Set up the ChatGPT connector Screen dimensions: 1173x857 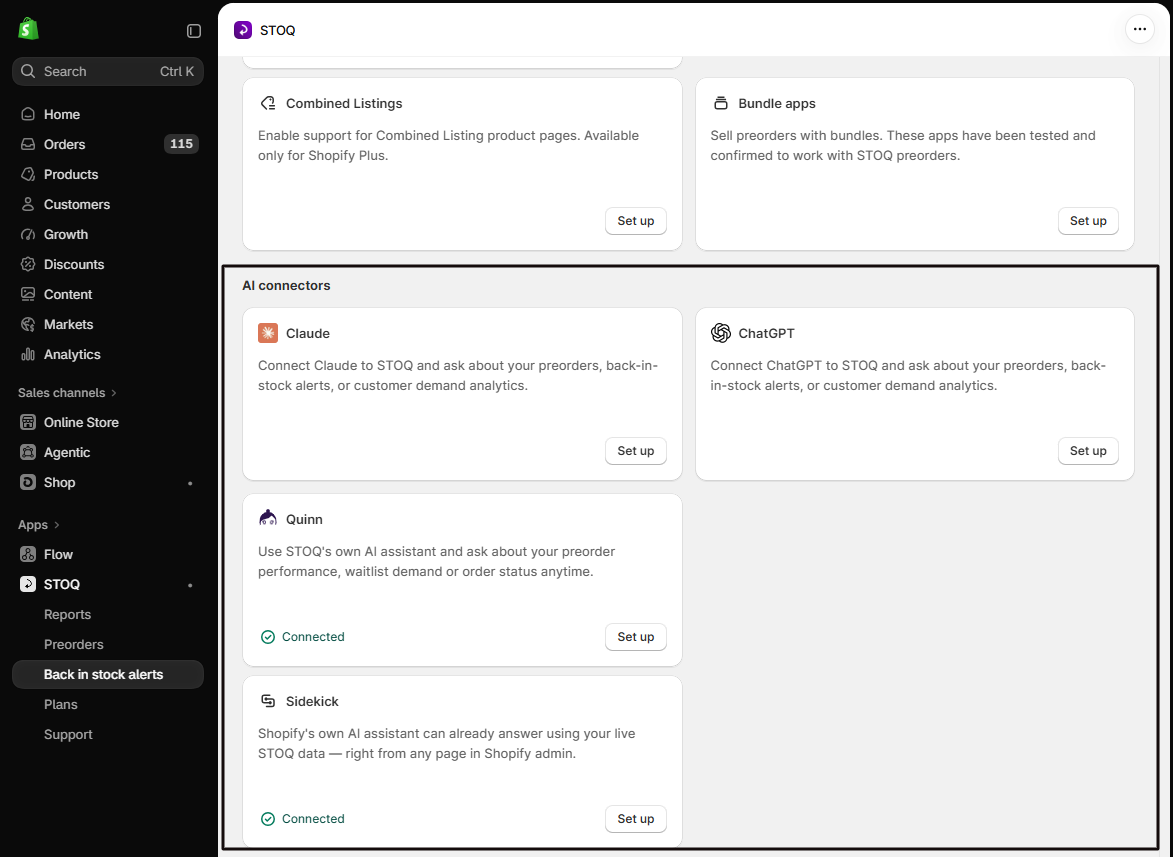click(x=1088, y=450)
